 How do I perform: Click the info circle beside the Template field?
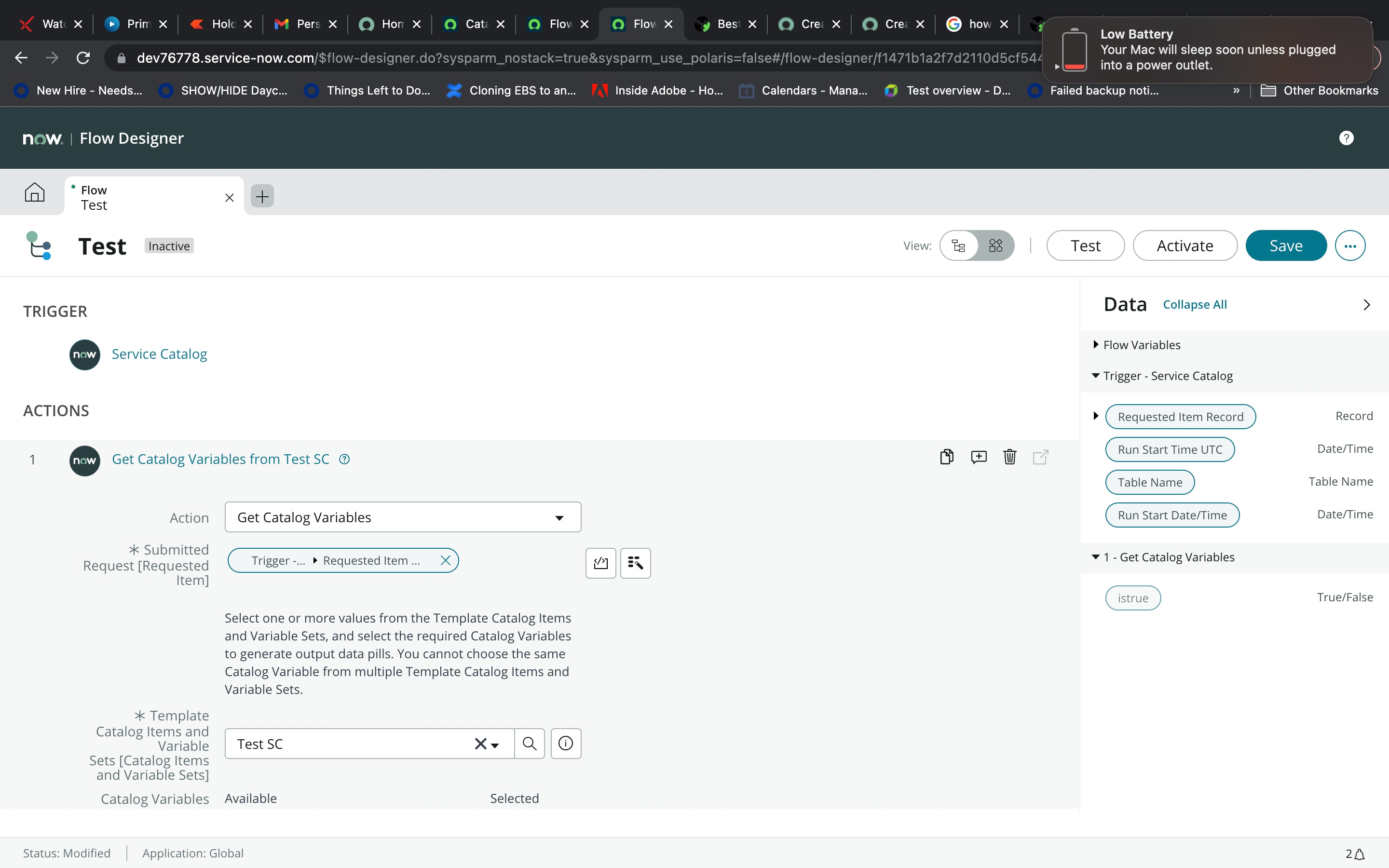[x=565, y=743]
